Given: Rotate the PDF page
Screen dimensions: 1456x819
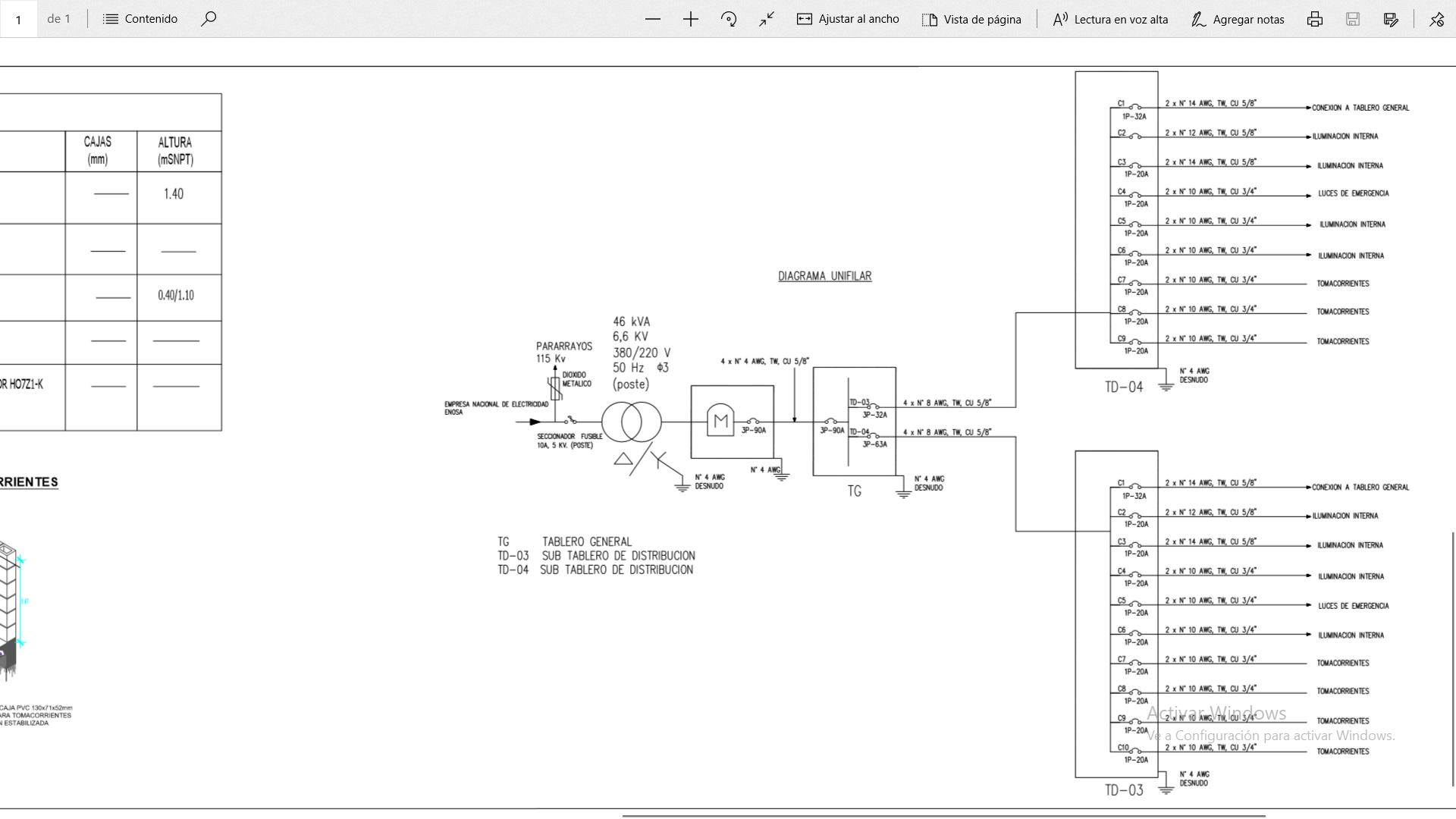Looking at the screenshot, I should pos(729,19).
